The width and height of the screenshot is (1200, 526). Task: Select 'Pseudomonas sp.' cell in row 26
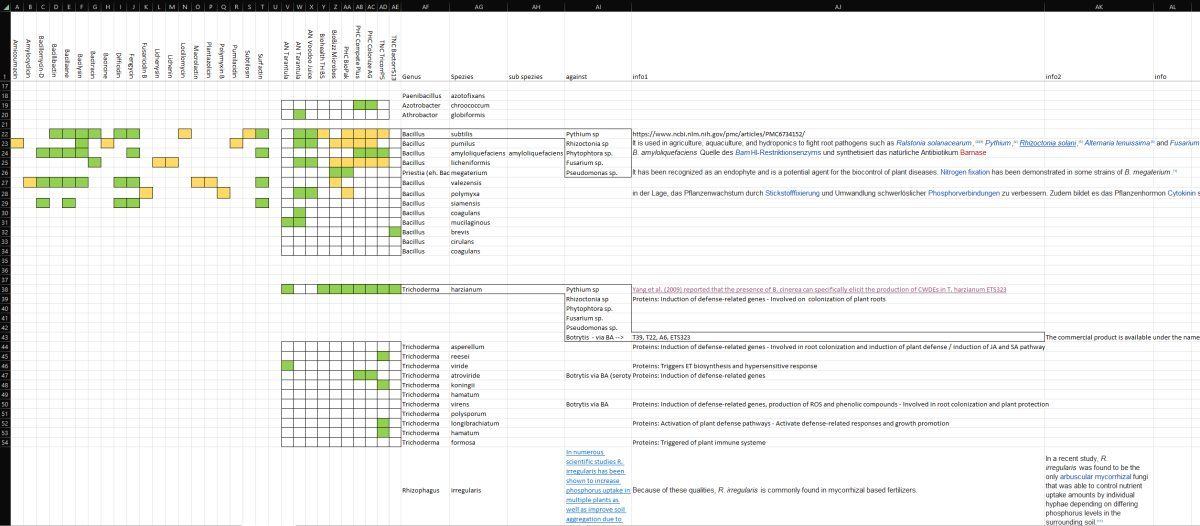click(598, 172)
